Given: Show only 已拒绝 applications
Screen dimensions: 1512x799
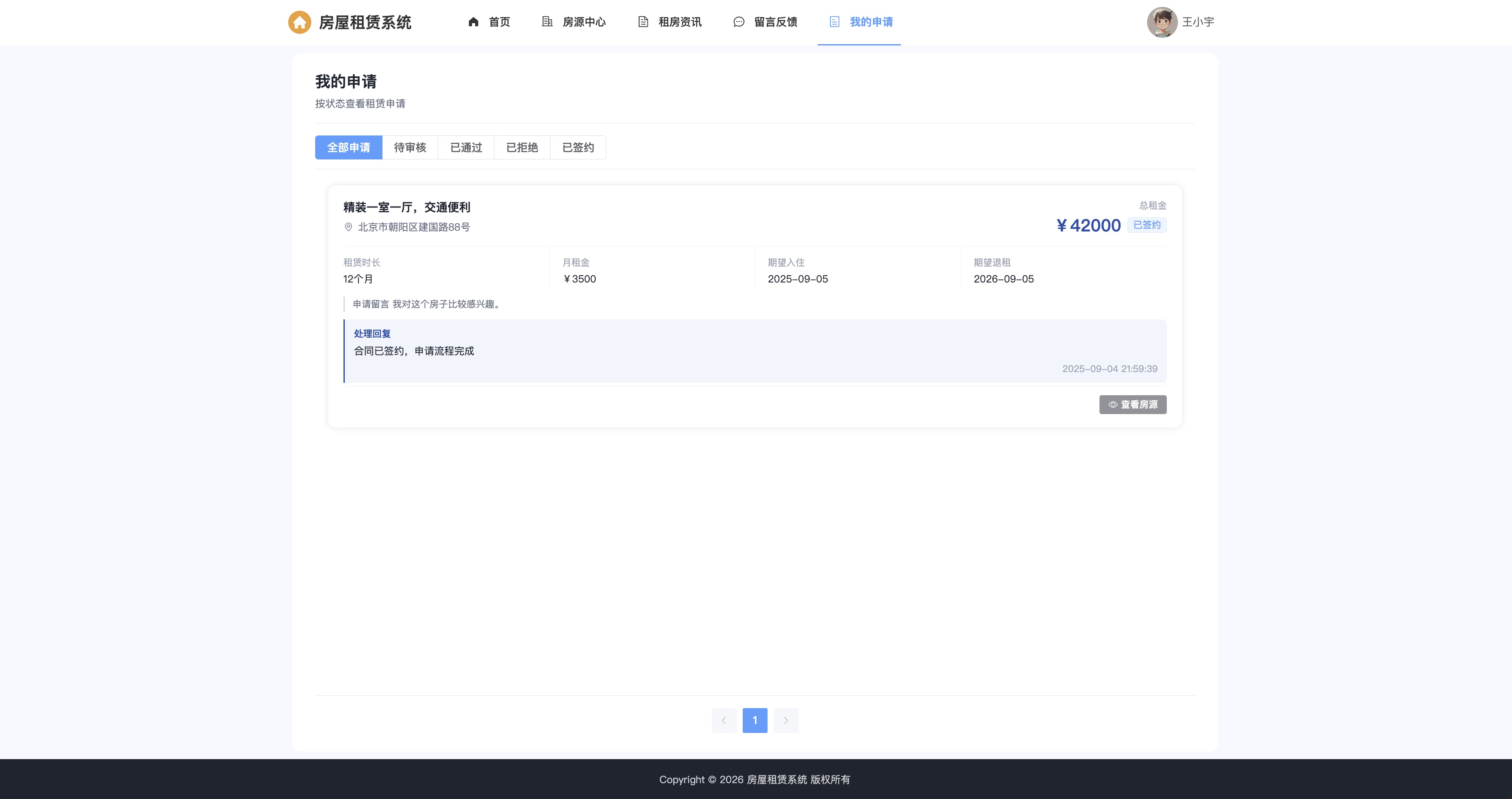Looking at the screenshot, I should (522, 147).
